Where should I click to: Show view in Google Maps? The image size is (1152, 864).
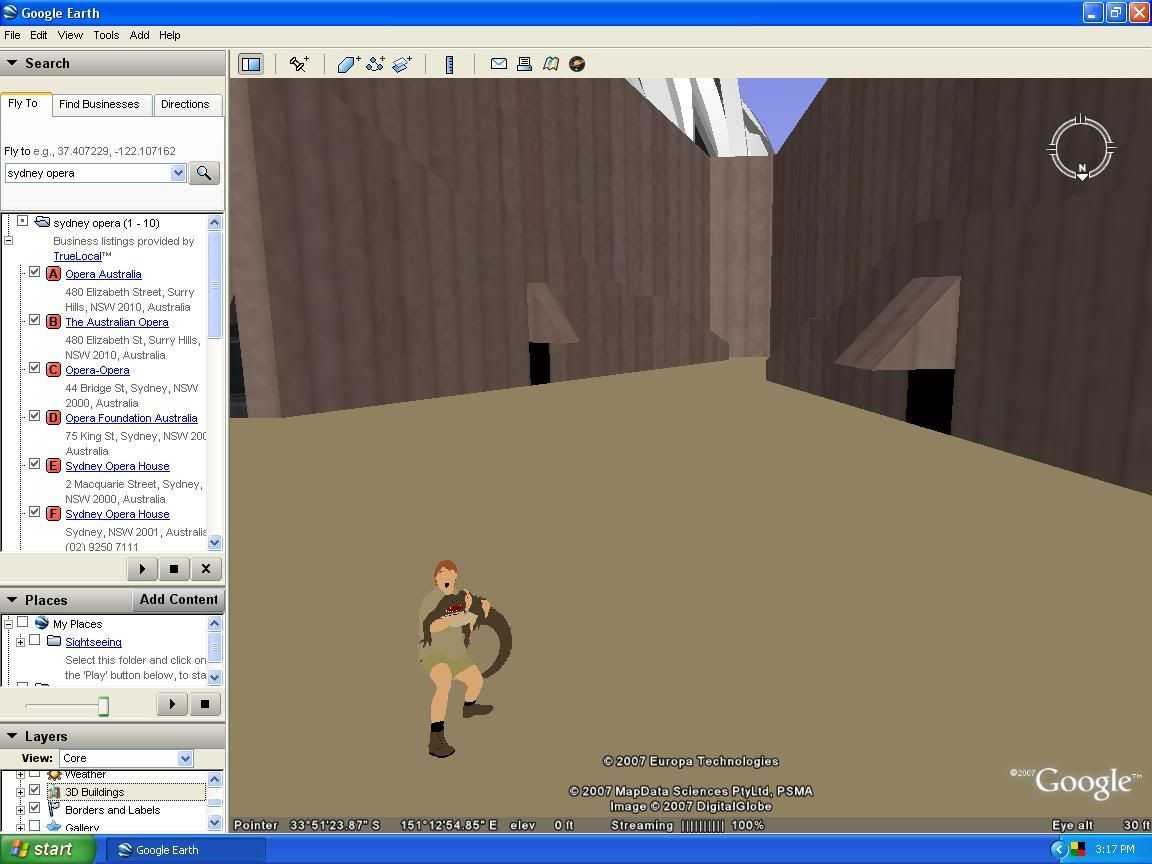[551, 64]
